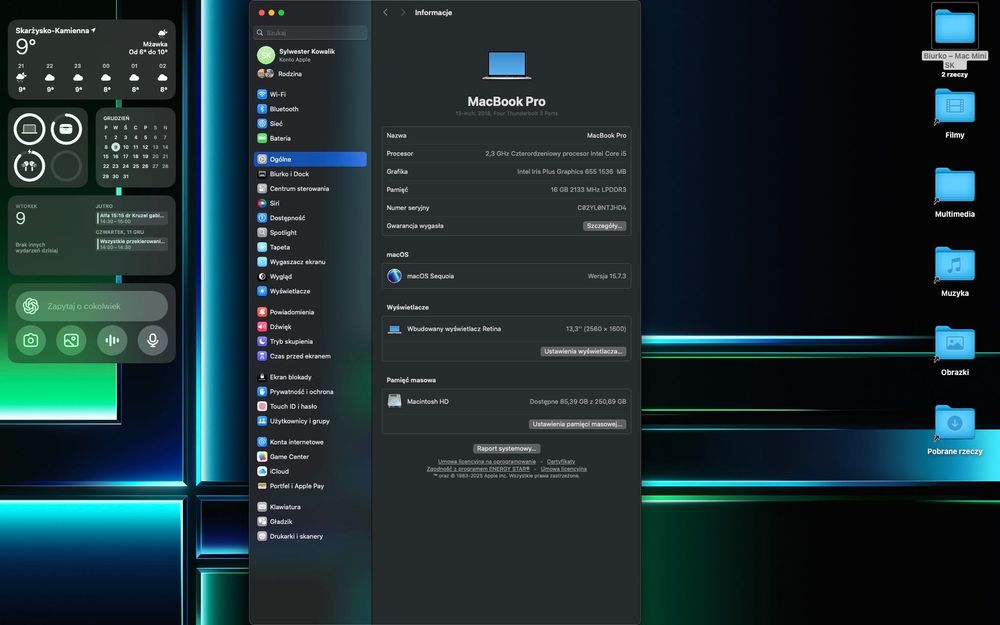1000x625 pixels.
Task: Open Tryb skupienia settings
Action: click(310, 342)
